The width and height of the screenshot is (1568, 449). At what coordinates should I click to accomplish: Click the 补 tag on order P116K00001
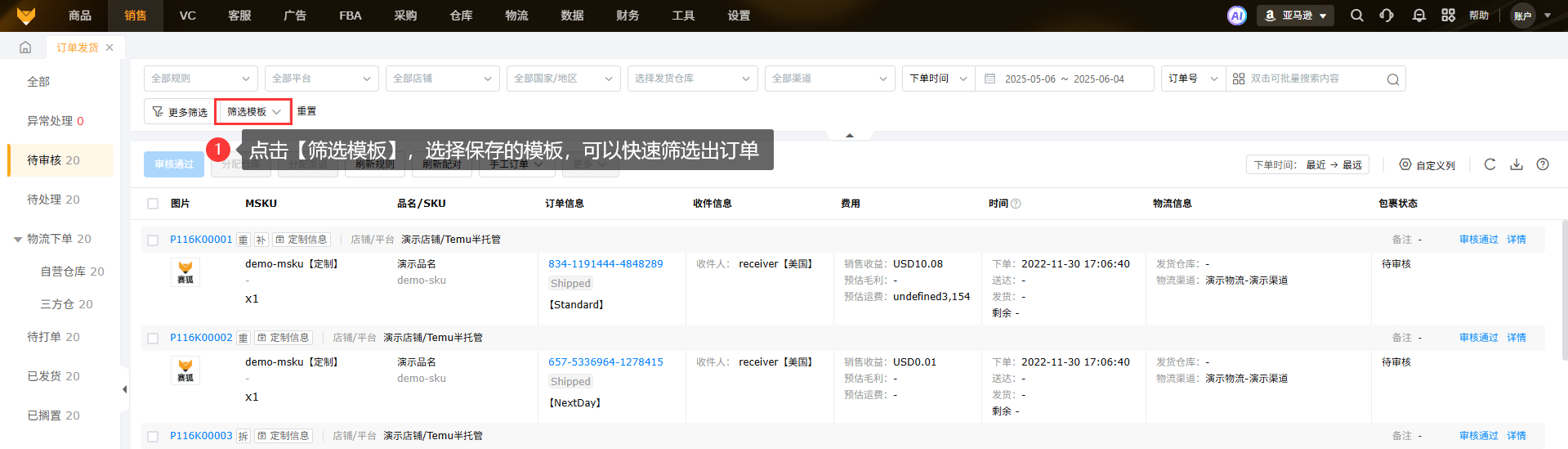point(261,240)
